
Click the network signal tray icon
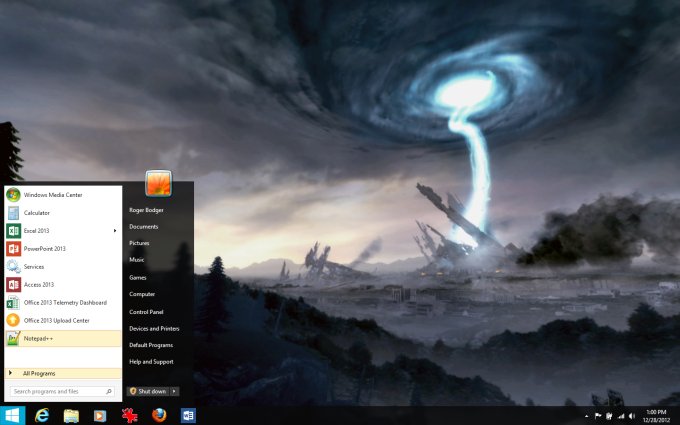[621, 416]
